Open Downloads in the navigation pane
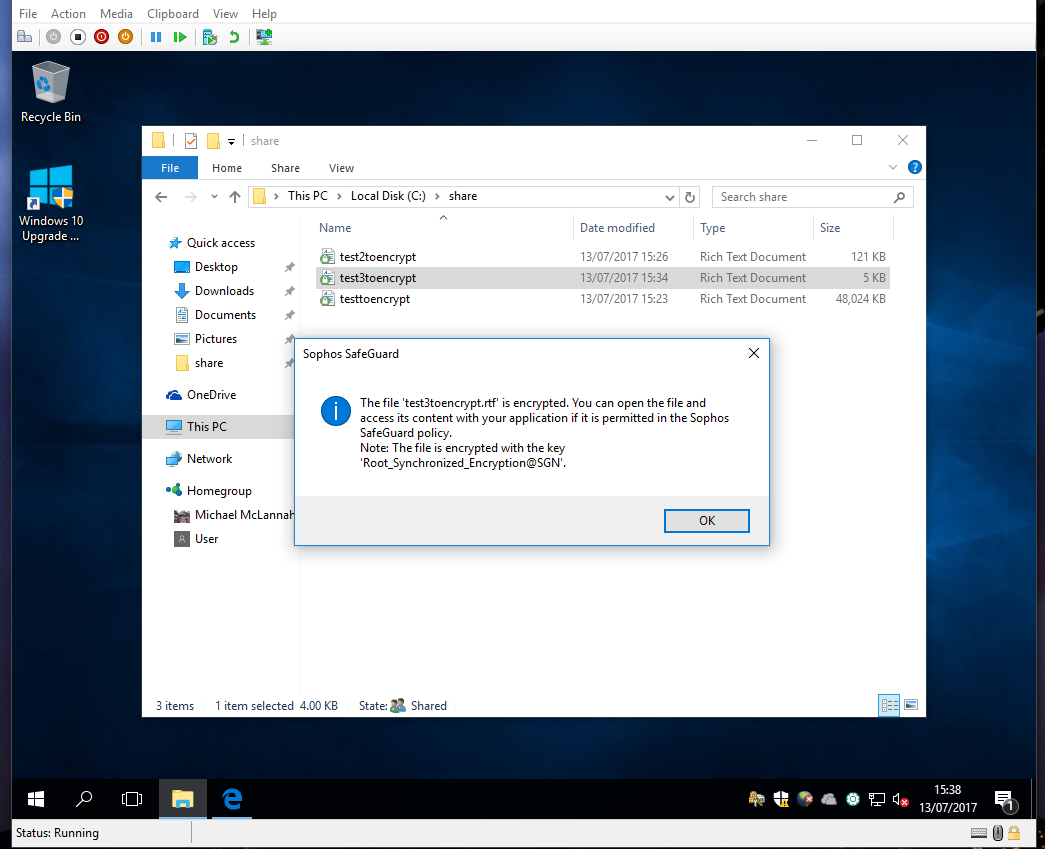Screen dimensions: 1045x849 [x=224, y=291]
